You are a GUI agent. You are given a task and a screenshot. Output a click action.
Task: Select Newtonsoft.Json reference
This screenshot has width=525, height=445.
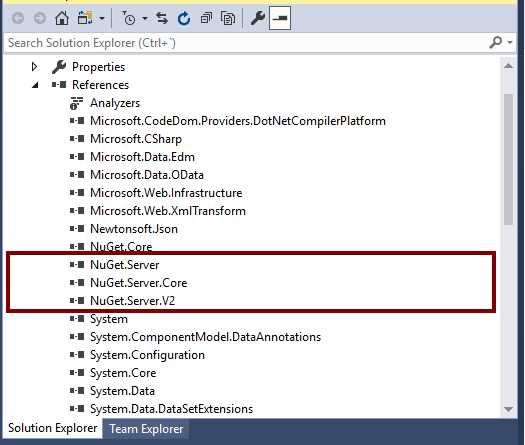coord(134,229)
